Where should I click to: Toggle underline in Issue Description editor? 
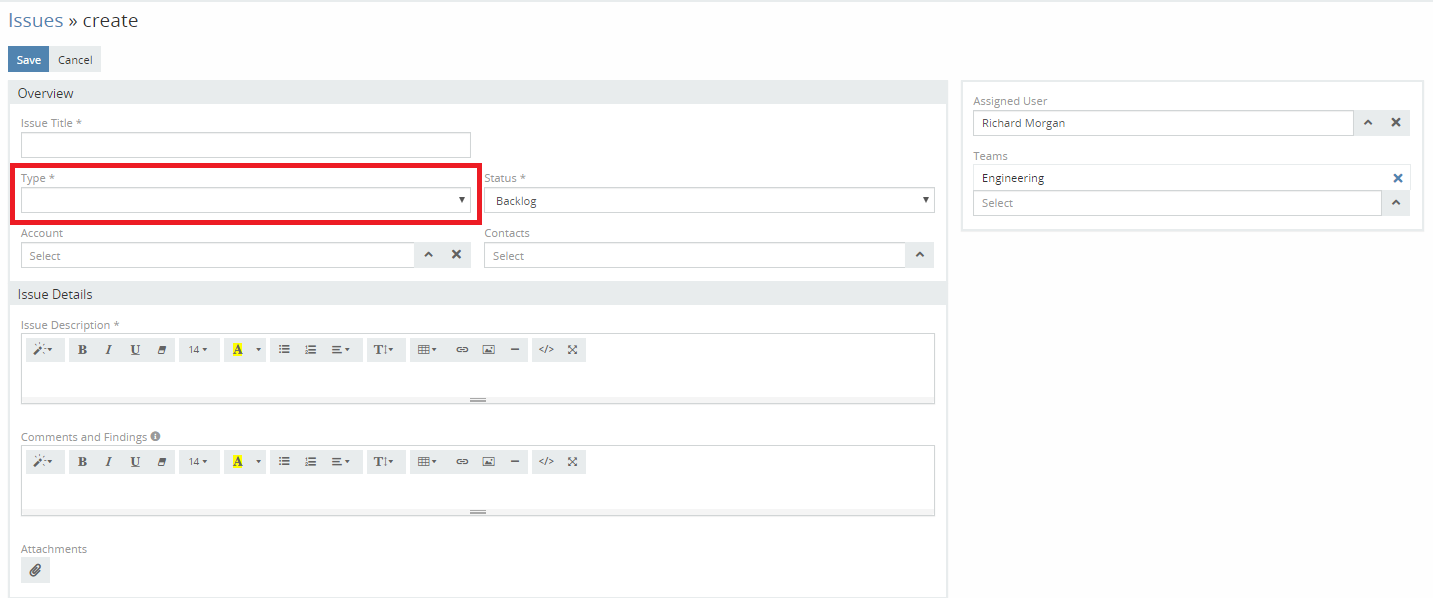(x=135, y=350)
